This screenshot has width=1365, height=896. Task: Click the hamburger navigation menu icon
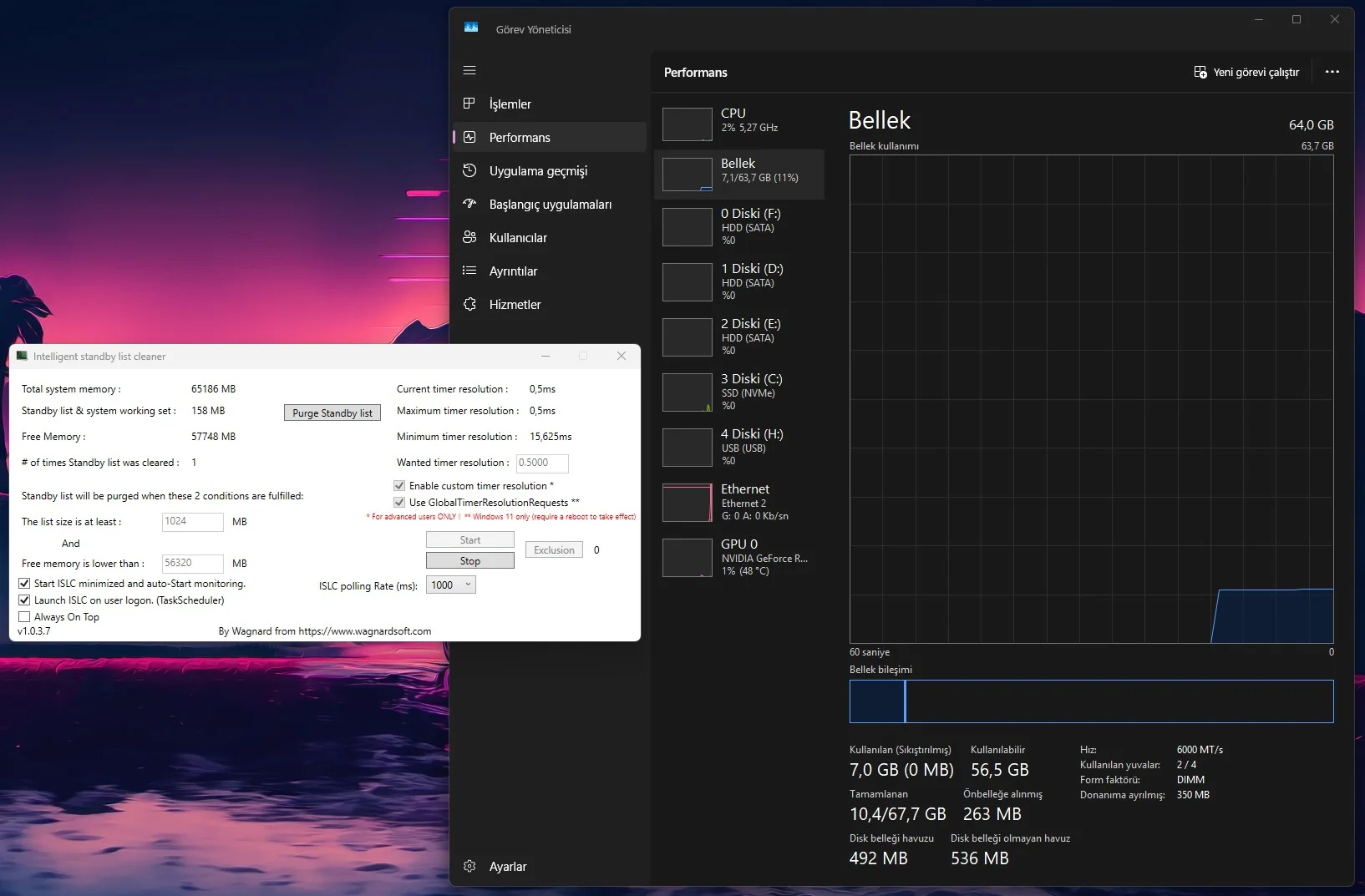pos(469,70)
